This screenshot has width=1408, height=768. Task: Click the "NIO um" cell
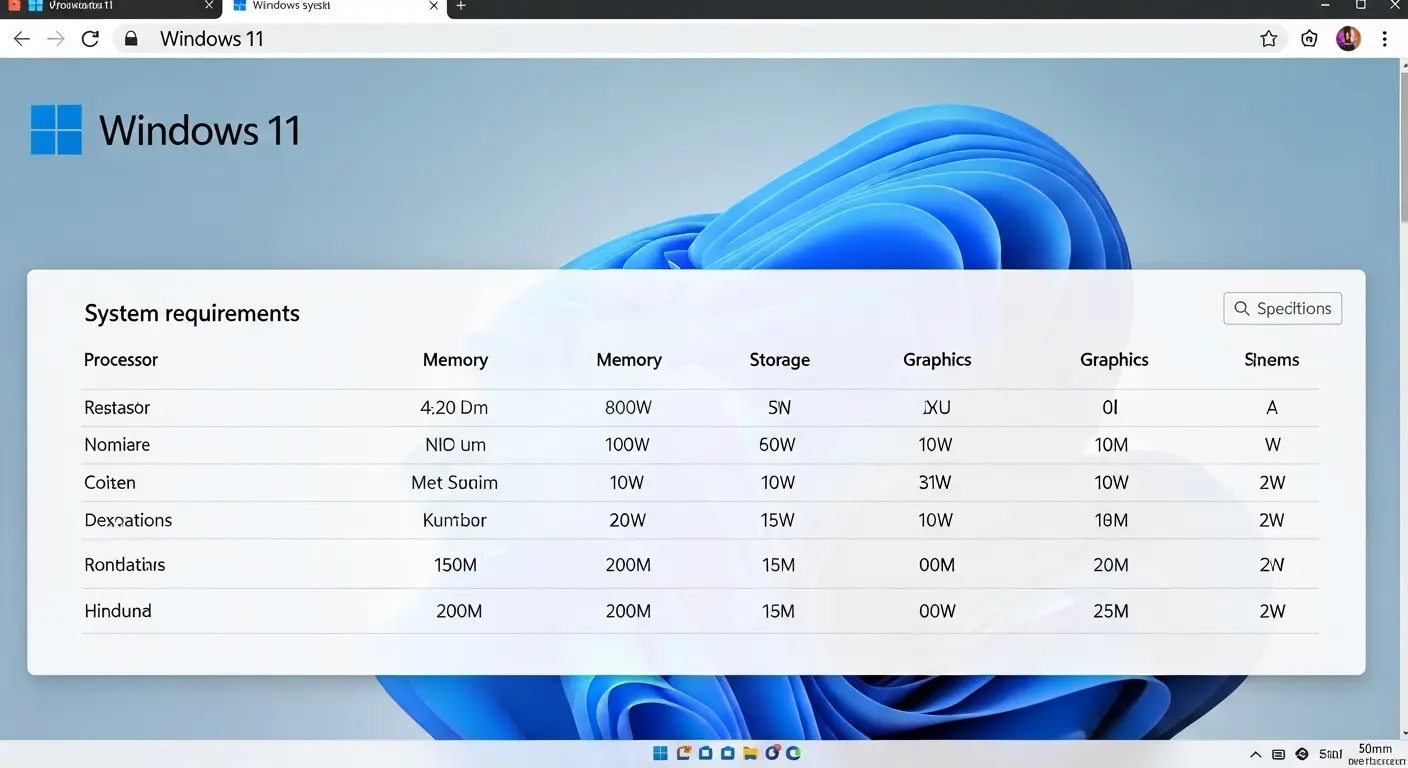(455, 445)
